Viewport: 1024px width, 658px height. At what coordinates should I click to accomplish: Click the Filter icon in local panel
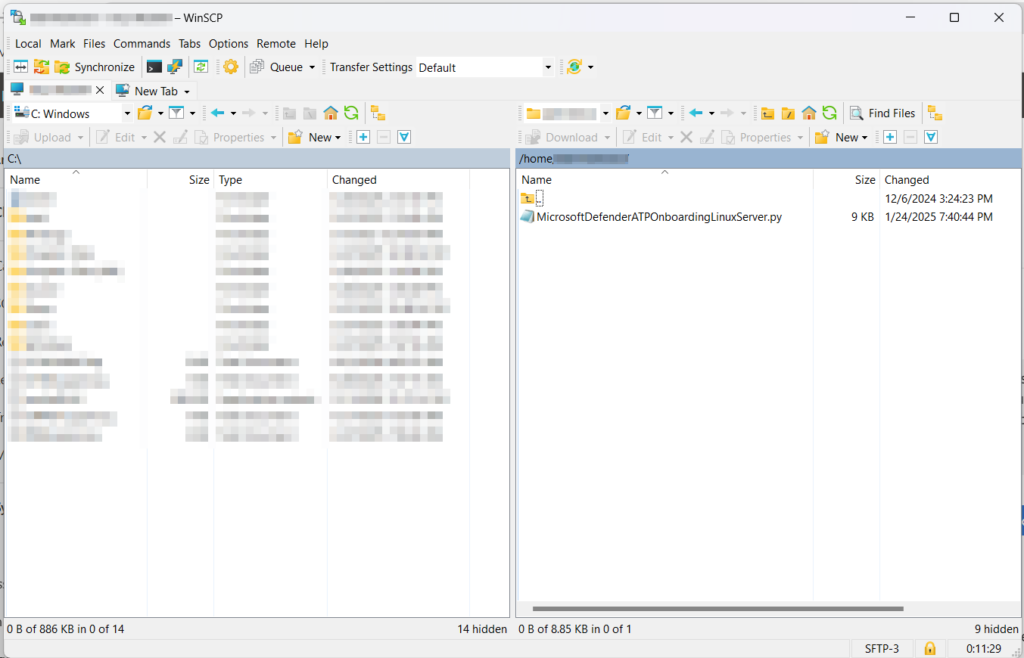coord(176,114)
